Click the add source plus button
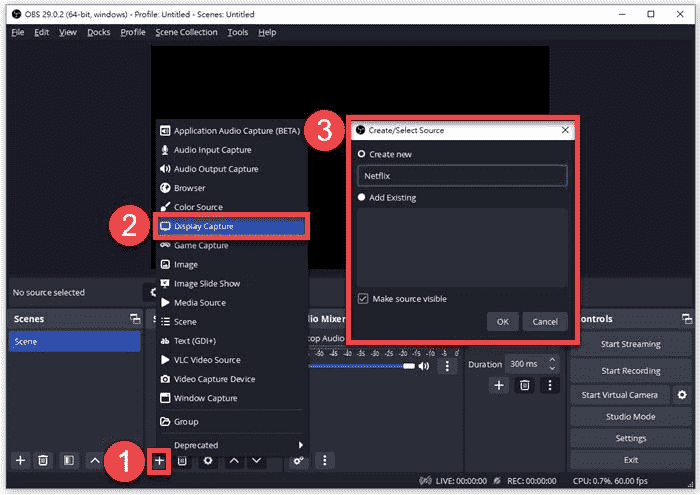 click(x=158, y=460)
